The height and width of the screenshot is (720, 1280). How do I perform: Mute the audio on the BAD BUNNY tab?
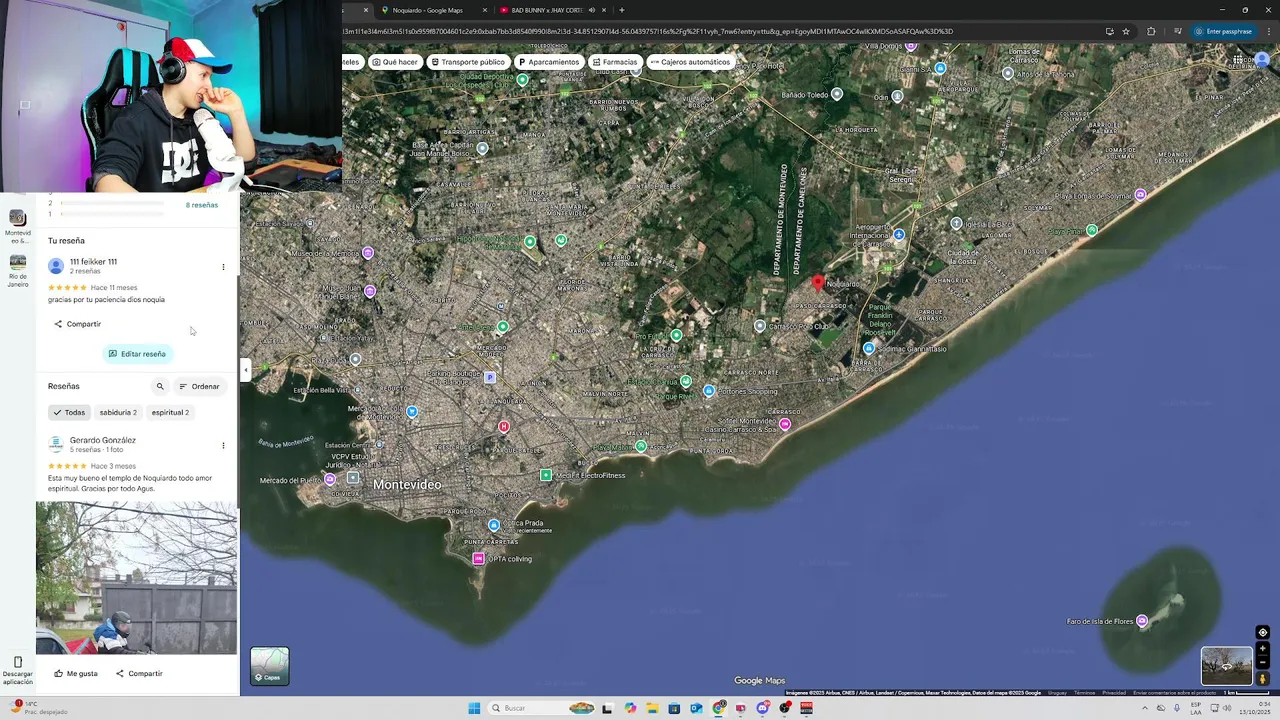point(592,10)
